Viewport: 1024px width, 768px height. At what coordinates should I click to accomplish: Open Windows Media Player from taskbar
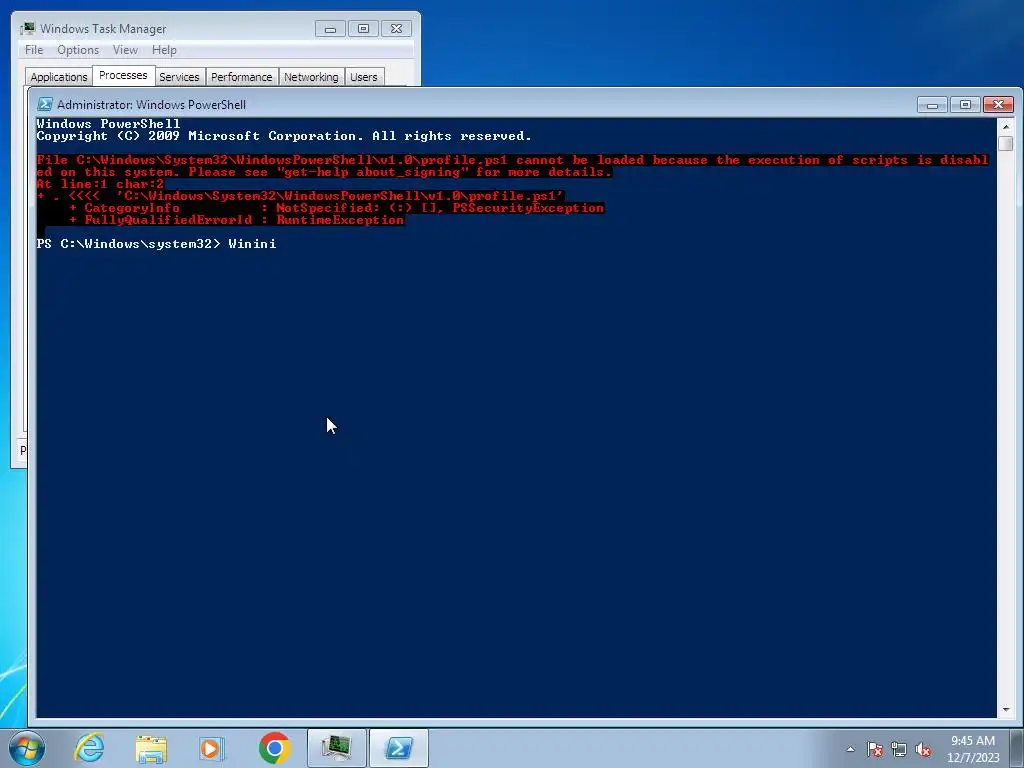point(212,748)
